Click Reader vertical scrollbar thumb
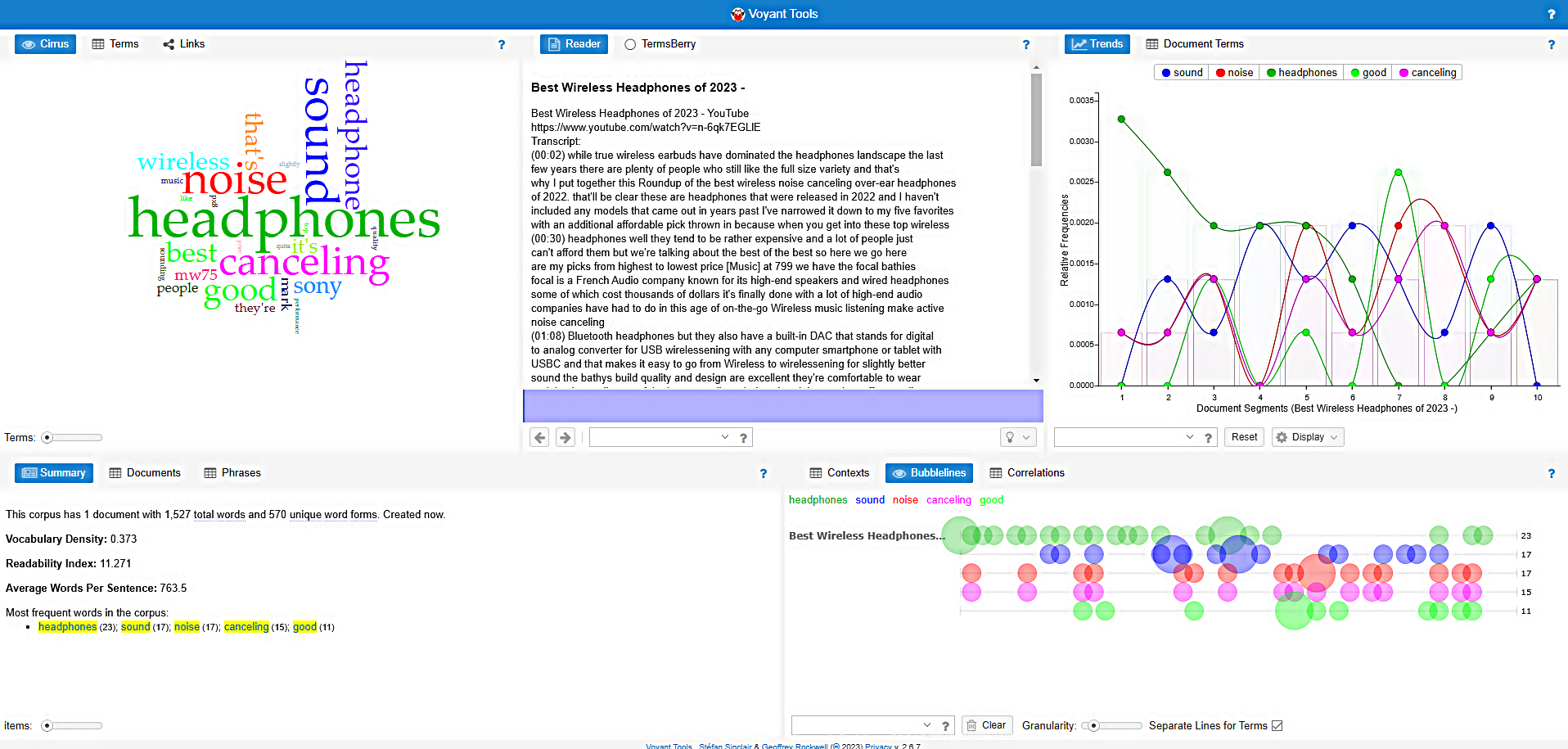 coord(1036,120)
